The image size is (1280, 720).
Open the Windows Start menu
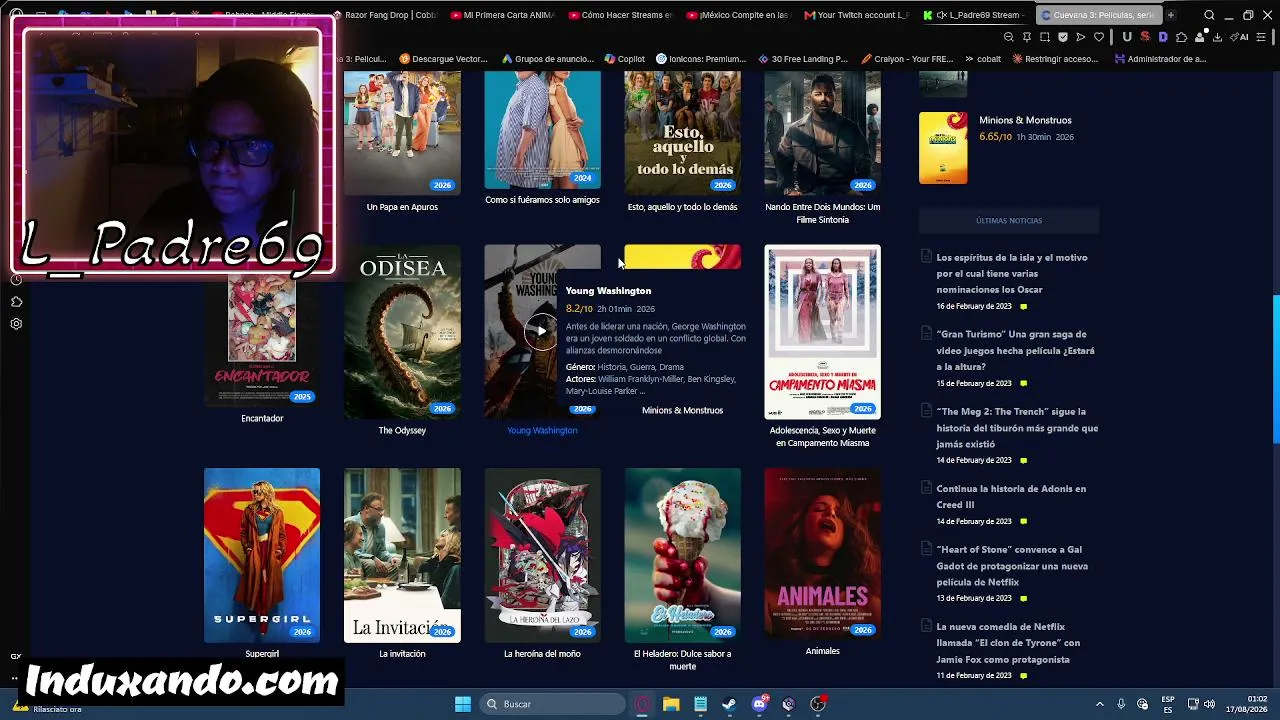pyautogui.click(x=463, y=704)
